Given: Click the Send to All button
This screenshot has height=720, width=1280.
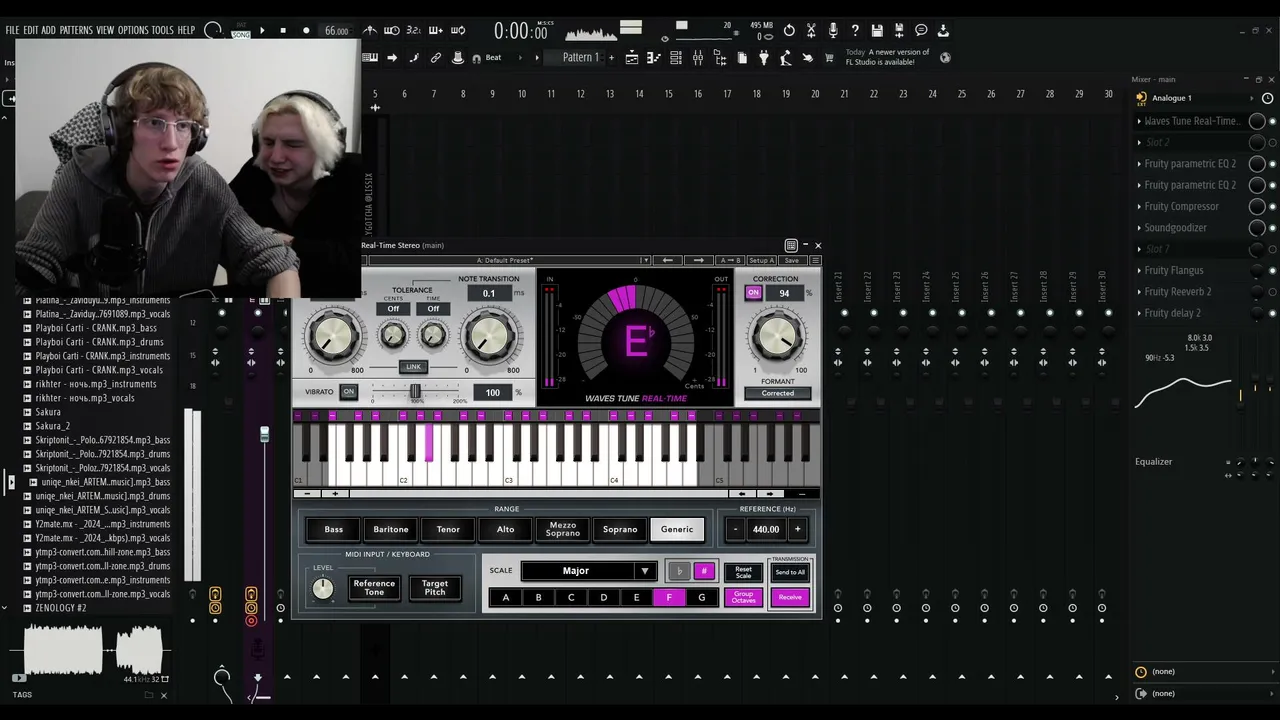Looking at the screenshot, I should tap(790, 572).
